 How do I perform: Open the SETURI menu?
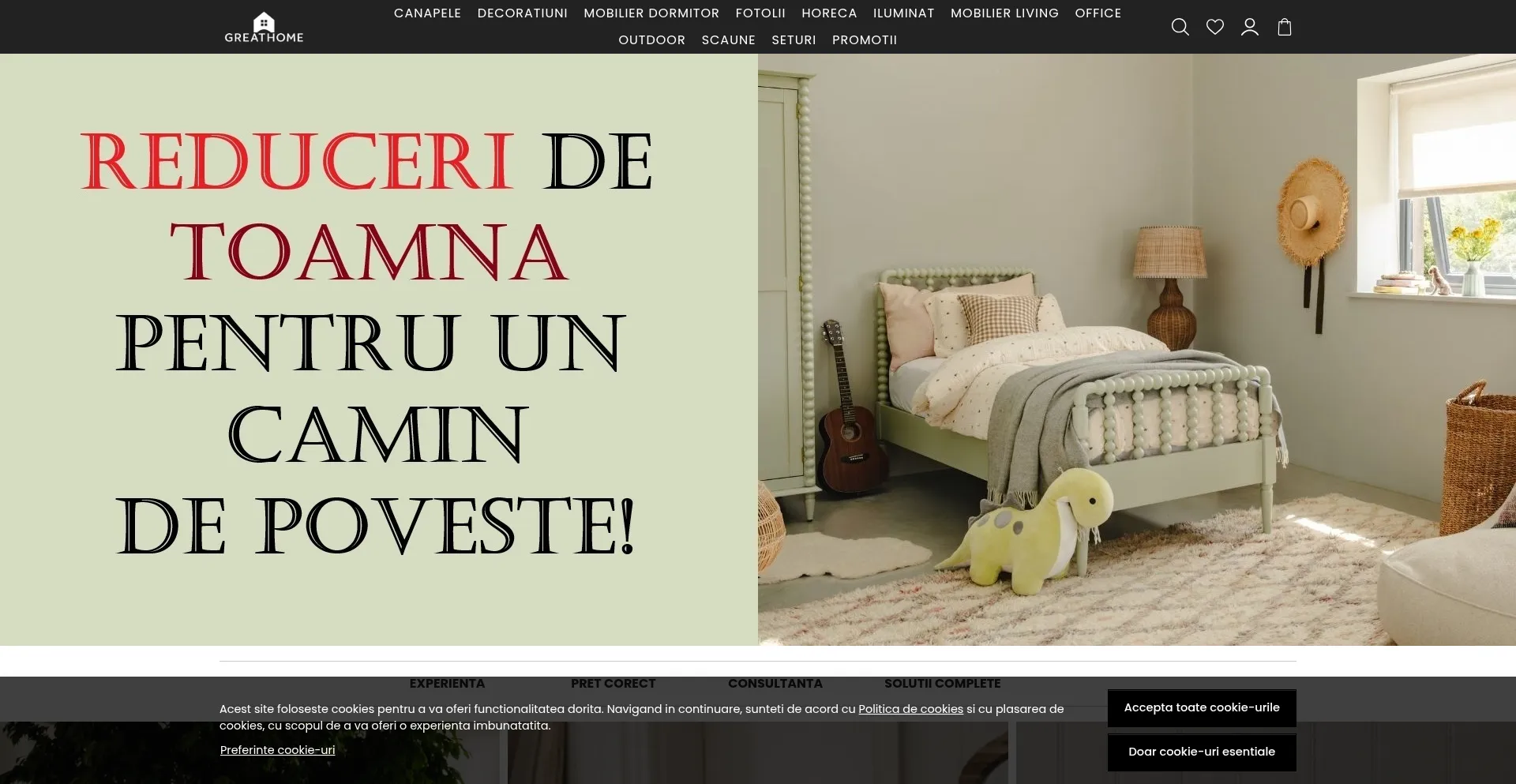pyautogui.click(x=794, y=40)
